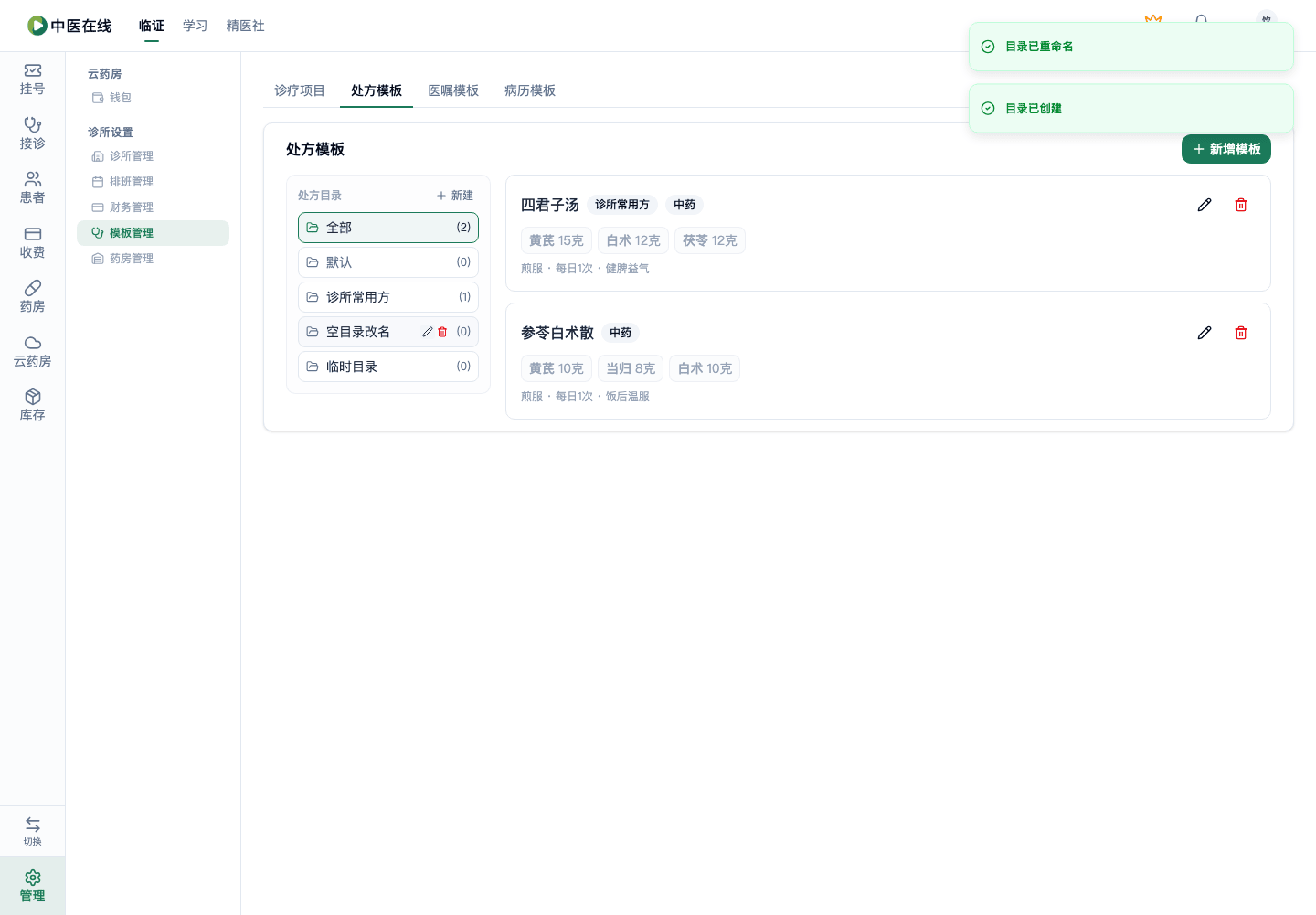Click the 中药 tag on 参苓白术散
1316x915 pixels.
621,333
